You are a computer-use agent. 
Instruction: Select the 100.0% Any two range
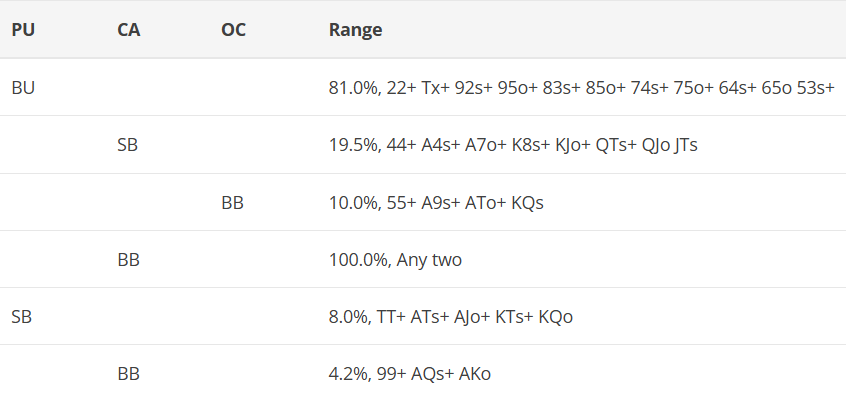pyautogui.click(x=395, y=259)
